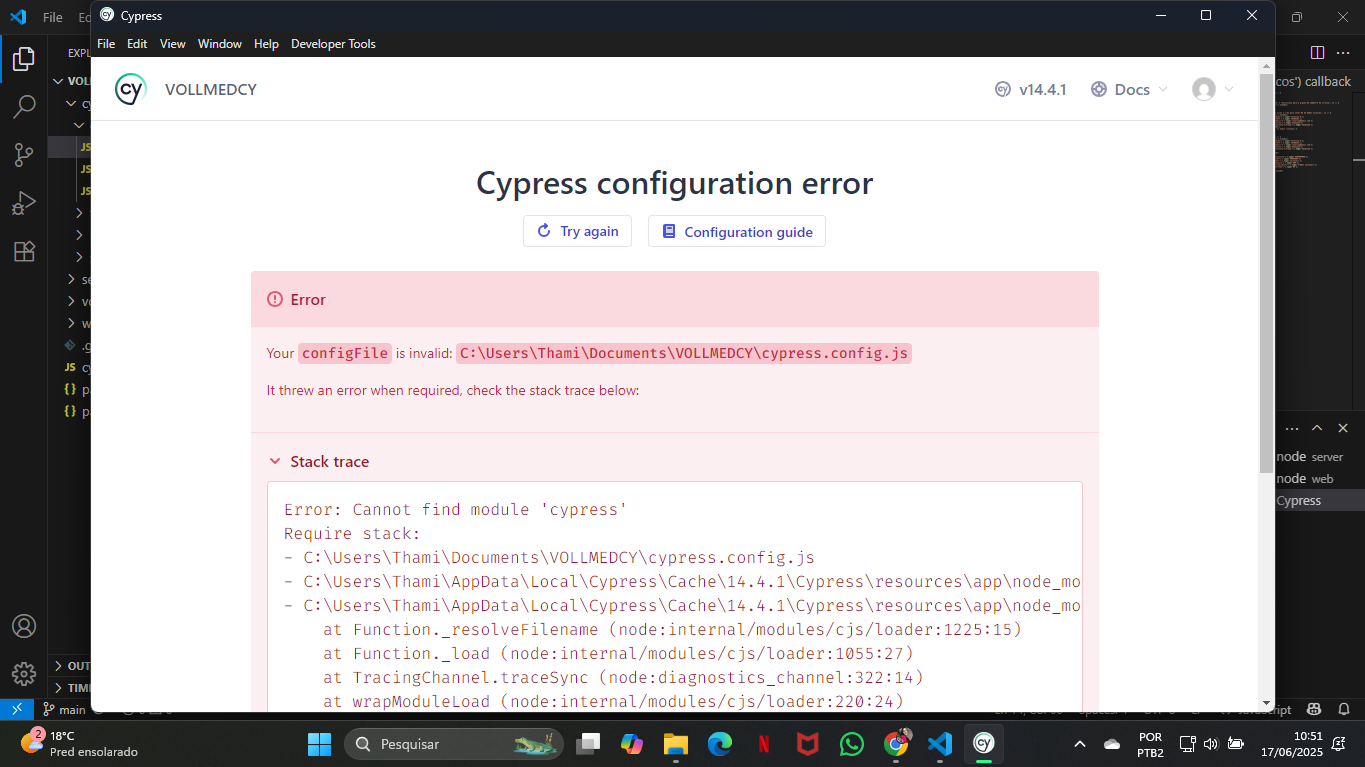
Task: Open VS Code Extensions icon
Action: point(24,251)
